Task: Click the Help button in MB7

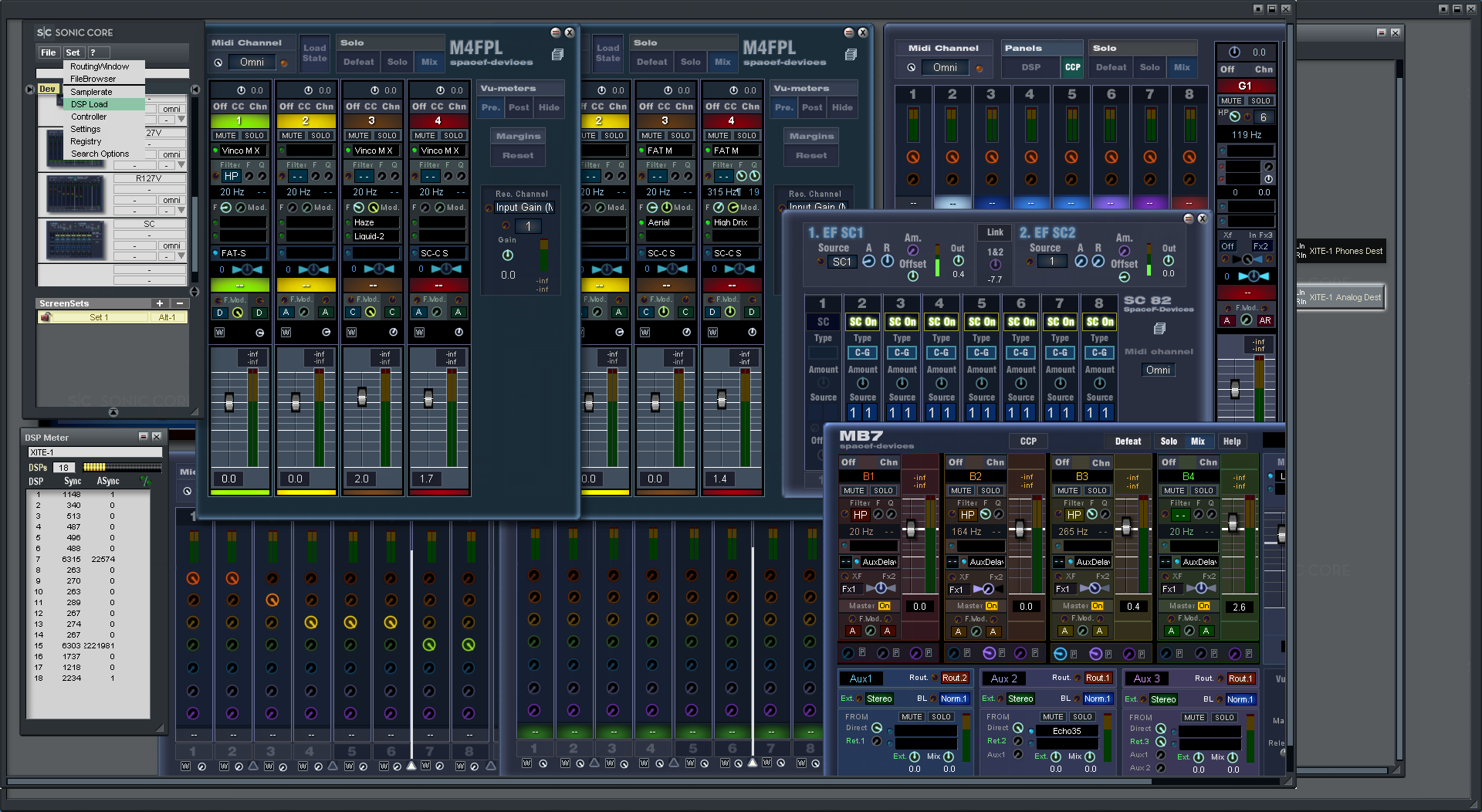Action: 1232,442
